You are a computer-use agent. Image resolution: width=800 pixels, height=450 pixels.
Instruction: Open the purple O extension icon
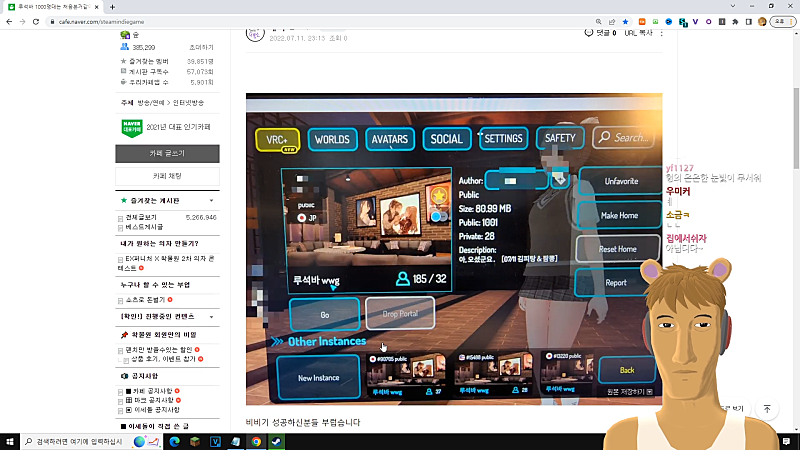tap(709, 22)
